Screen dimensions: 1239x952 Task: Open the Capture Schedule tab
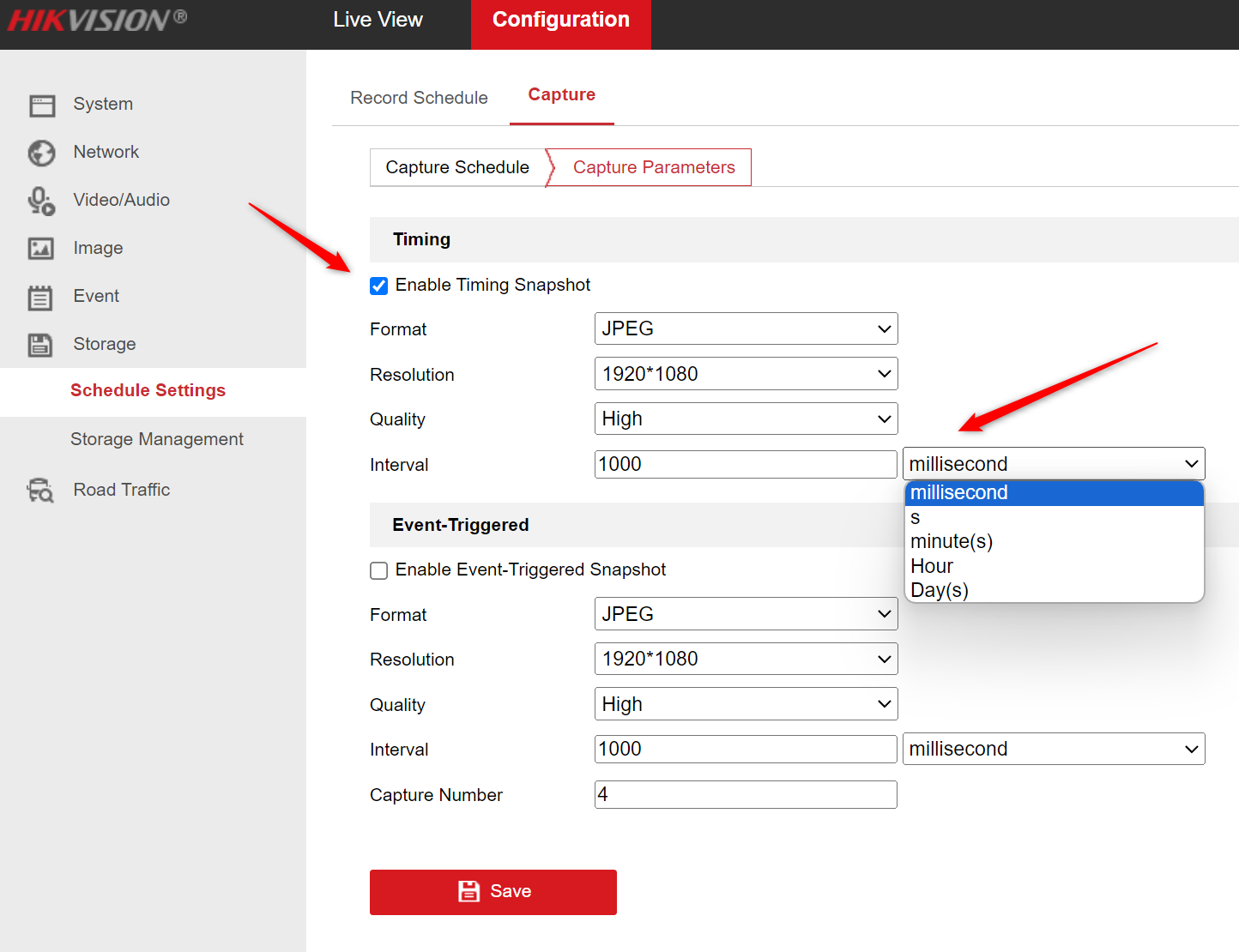(x=457, y=167)
